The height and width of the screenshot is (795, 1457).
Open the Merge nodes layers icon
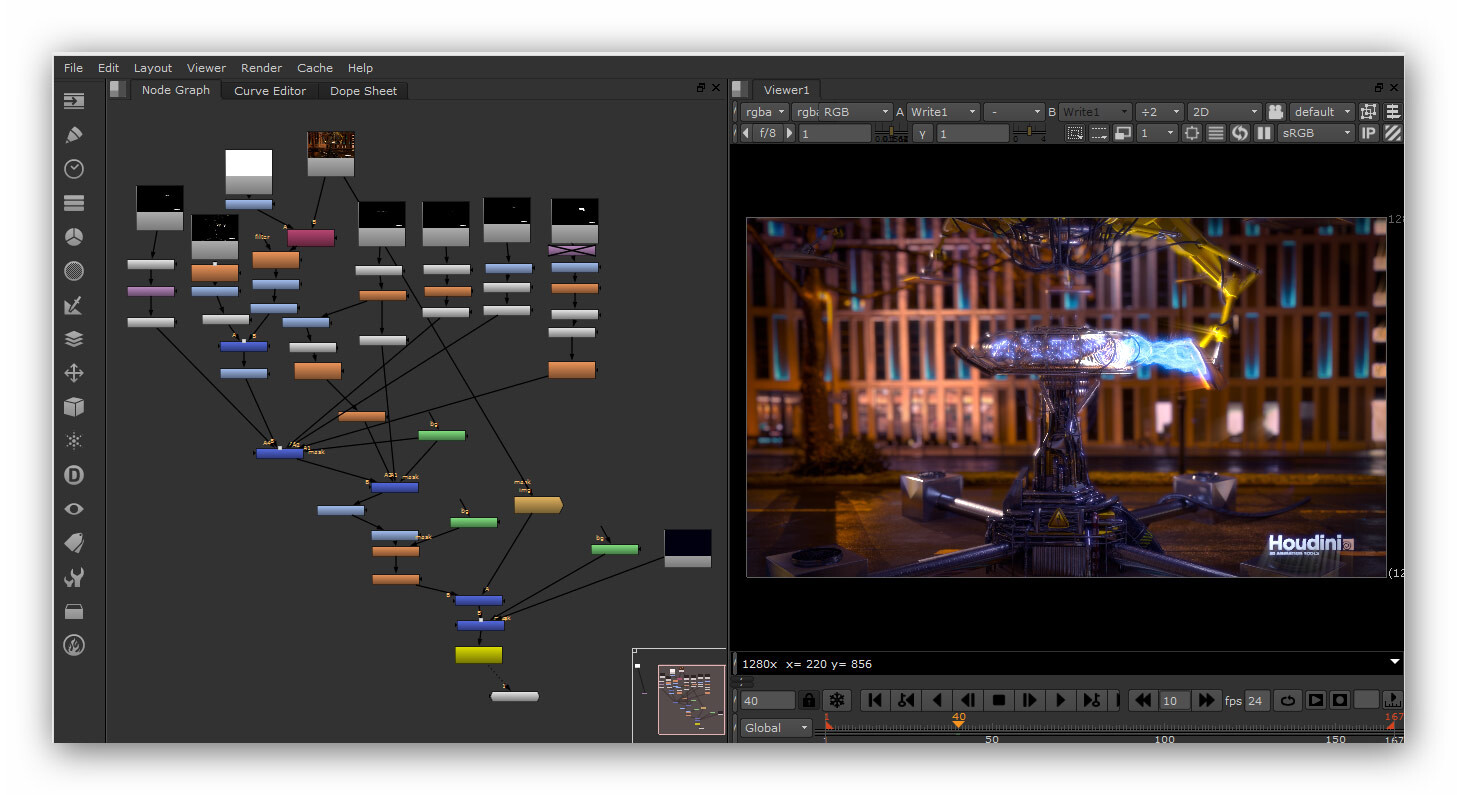click(x=73, y=339)
